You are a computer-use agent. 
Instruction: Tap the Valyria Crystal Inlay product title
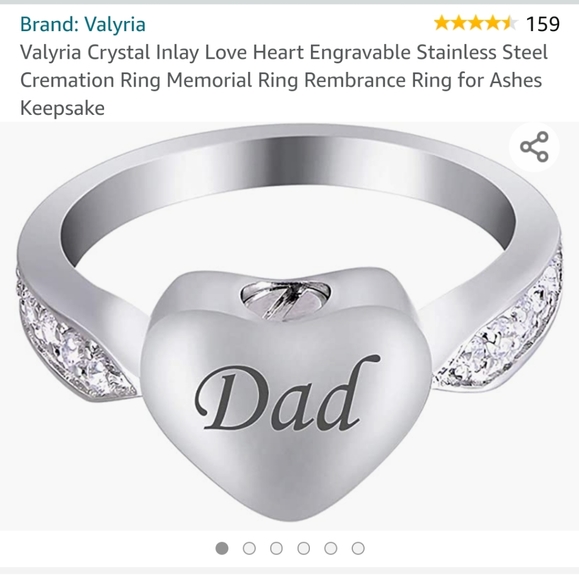pyautogui.click(x=284, y=80)
